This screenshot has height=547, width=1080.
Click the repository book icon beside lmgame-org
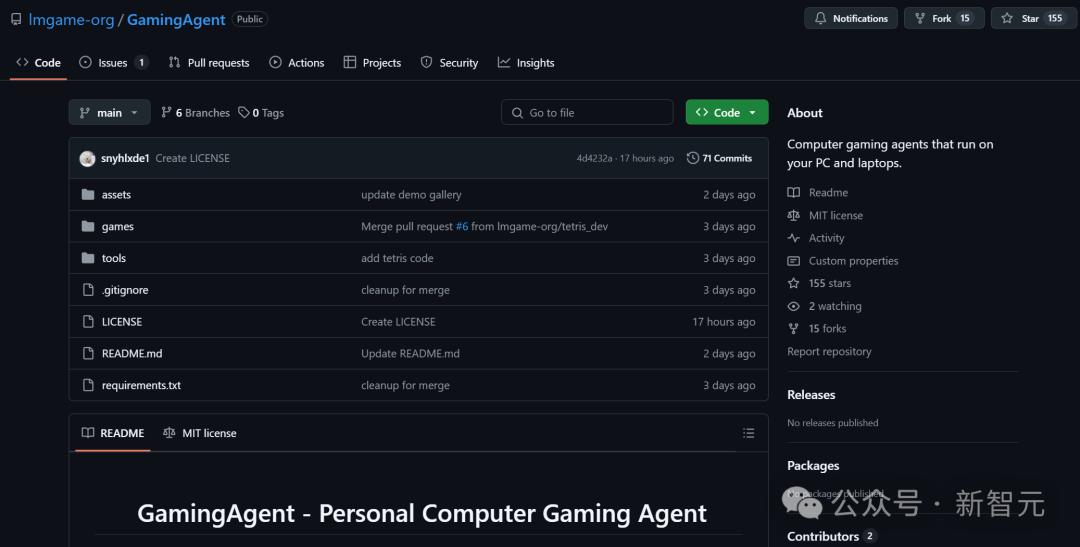[x=16, y=19]
